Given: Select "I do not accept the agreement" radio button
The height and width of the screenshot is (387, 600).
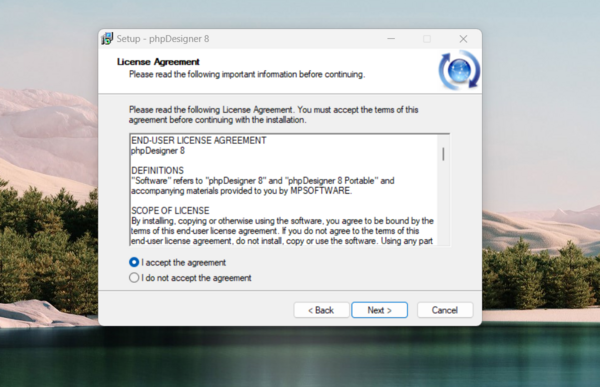Looking at the screenshot, I should click(134, 278).
